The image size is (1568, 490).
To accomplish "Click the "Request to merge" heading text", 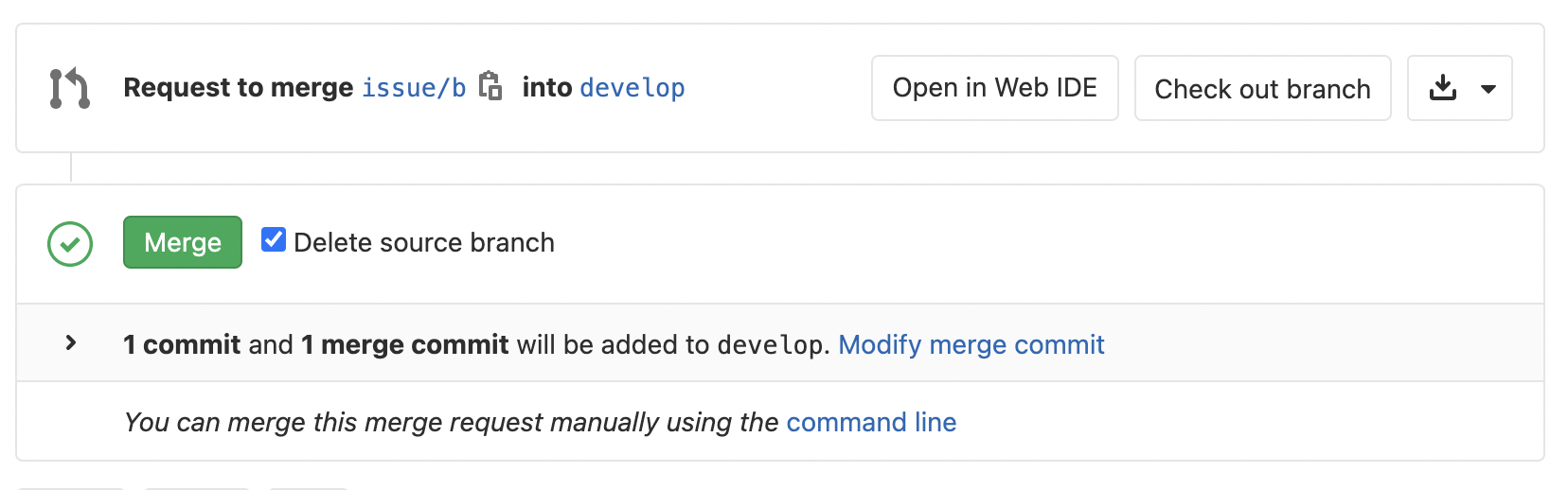I will (x=238, y=88).
